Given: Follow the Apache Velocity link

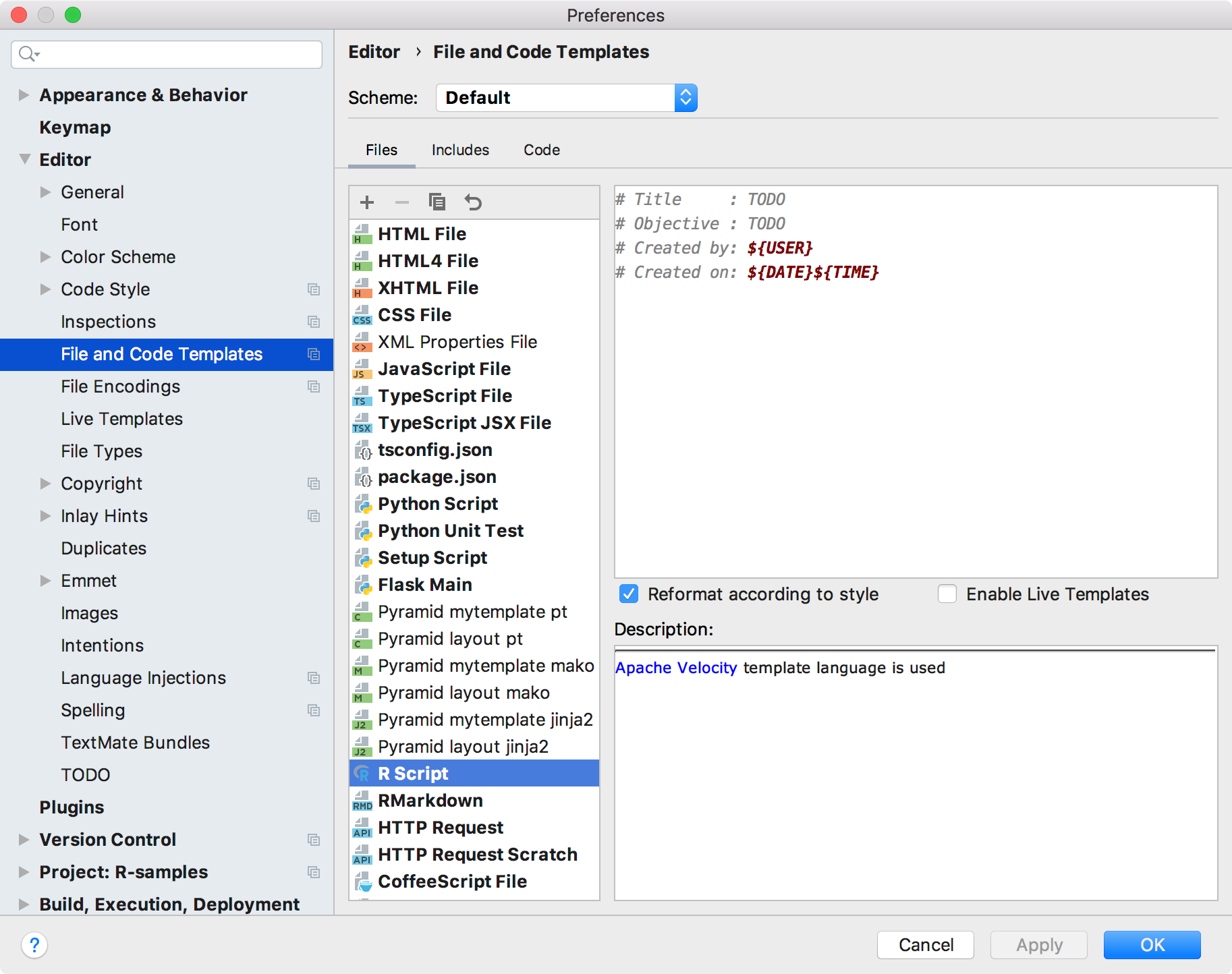Looking at the screenshot, I should [675, 668].
